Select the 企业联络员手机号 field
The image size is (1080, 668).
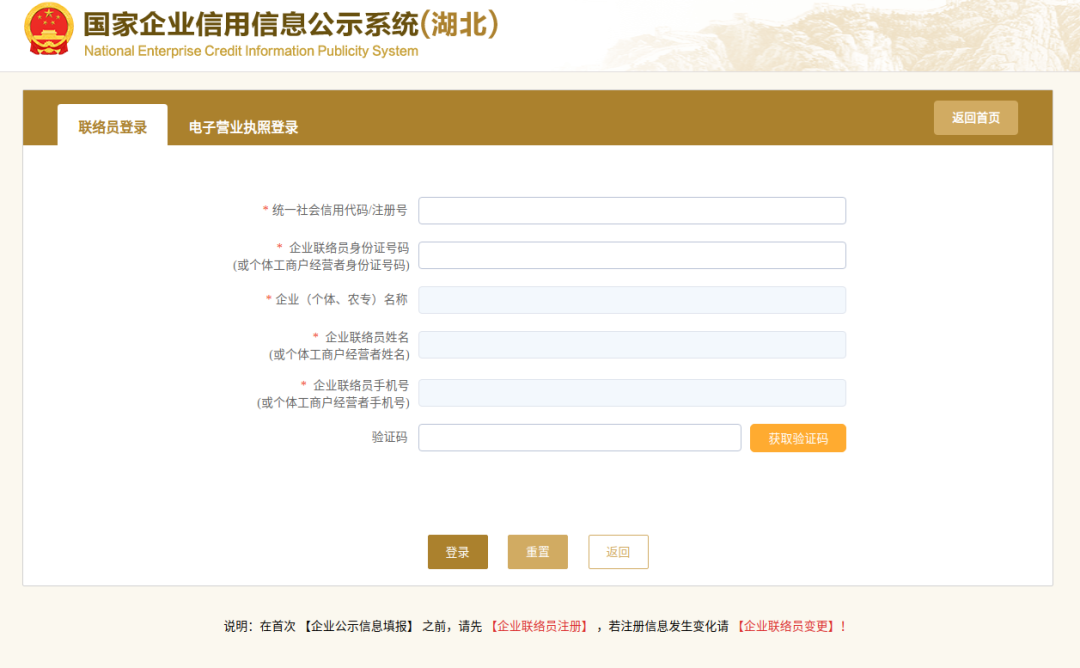tap(631, 393)
